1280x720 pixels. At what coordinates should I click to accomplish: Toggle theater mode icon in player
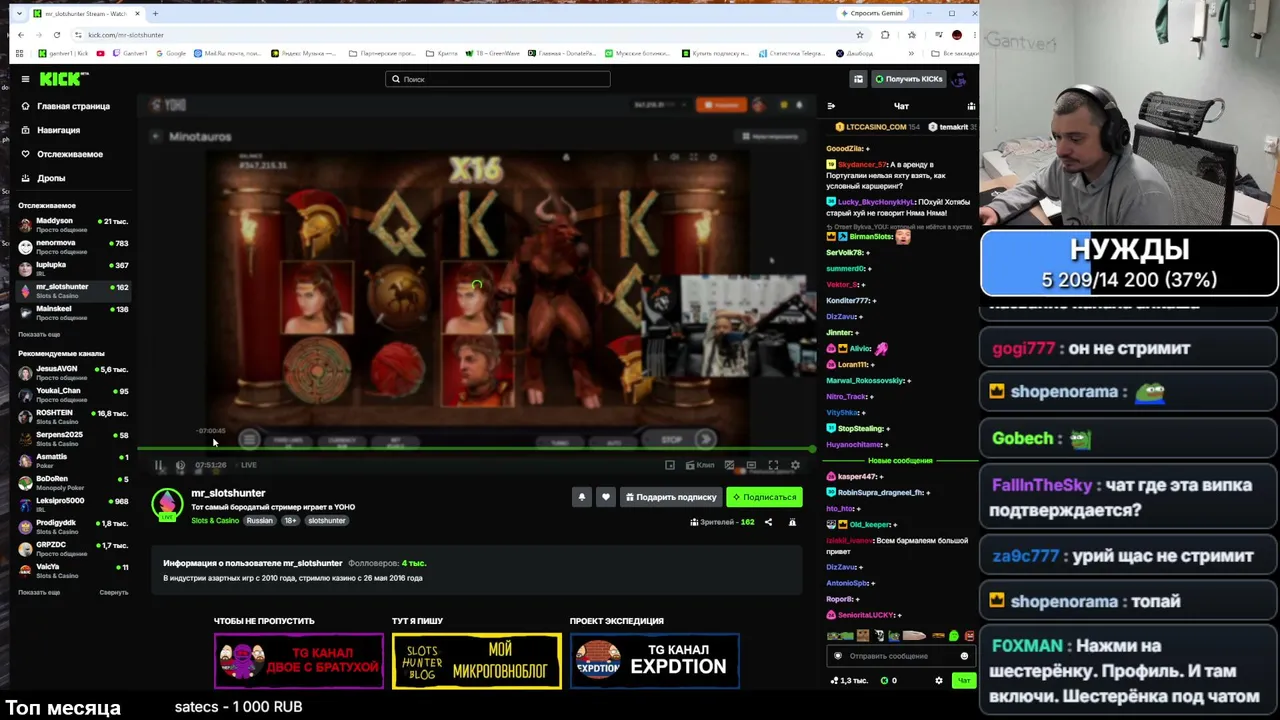pyautogui.click(x=751, y=465)
